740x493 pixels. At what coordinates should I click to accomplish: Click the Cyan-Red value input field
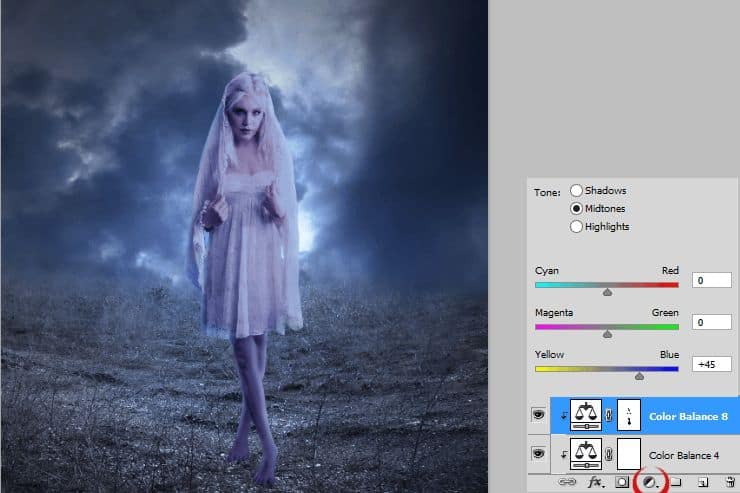pyautogui.click(x=711, y=281)
